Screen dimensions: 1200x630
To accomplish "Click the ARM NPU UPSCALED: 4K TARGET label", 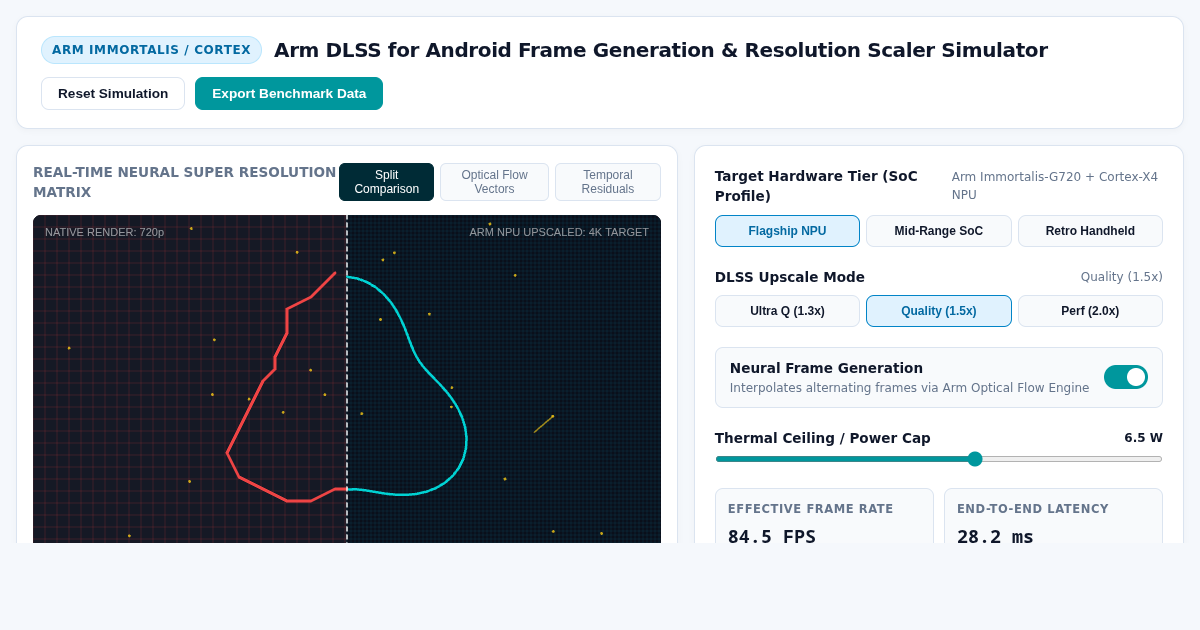I will [559, 232].
